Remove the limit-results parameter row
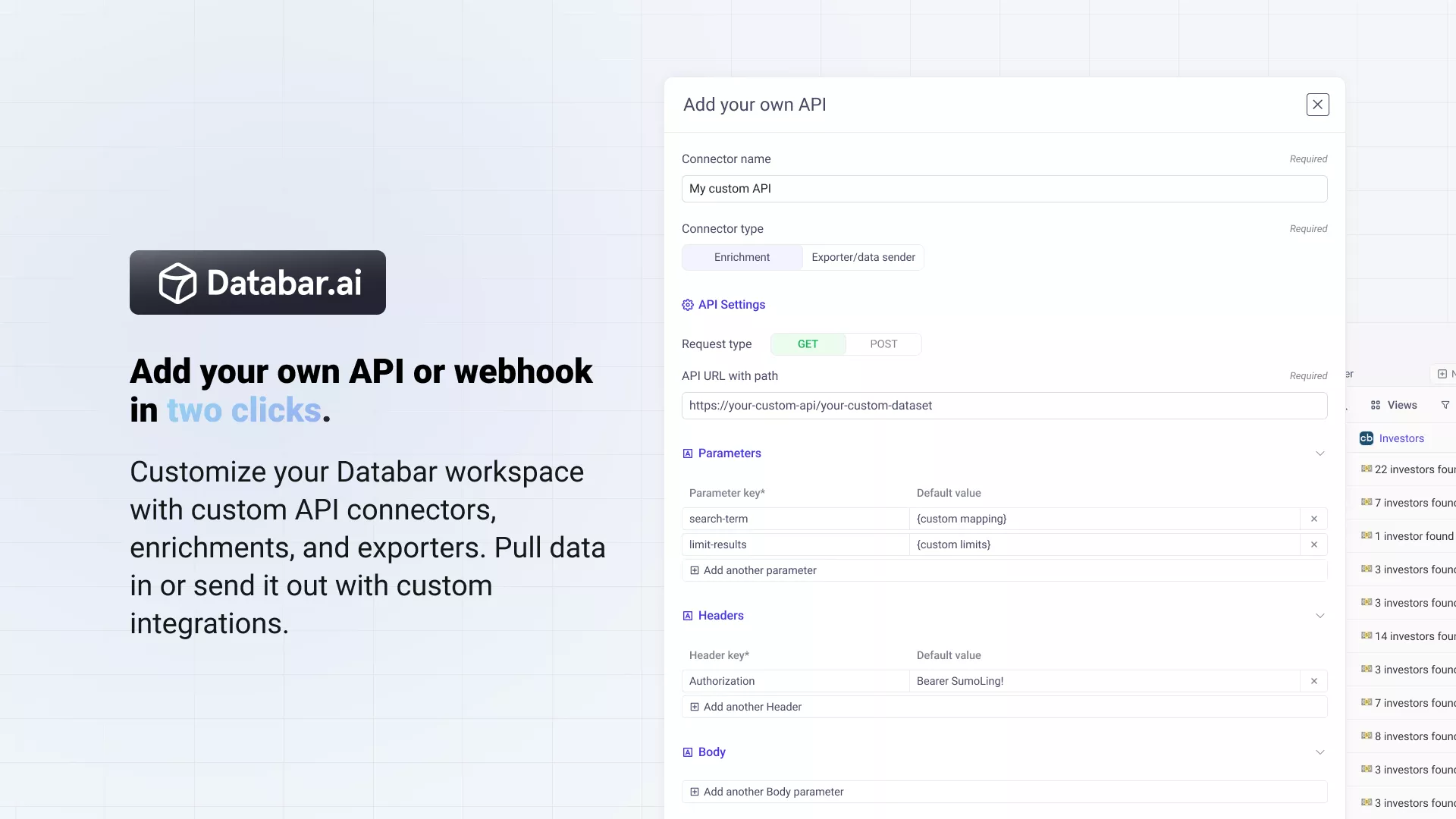Viewport: 1456px width, 819px height. (x=1313, y=544)
